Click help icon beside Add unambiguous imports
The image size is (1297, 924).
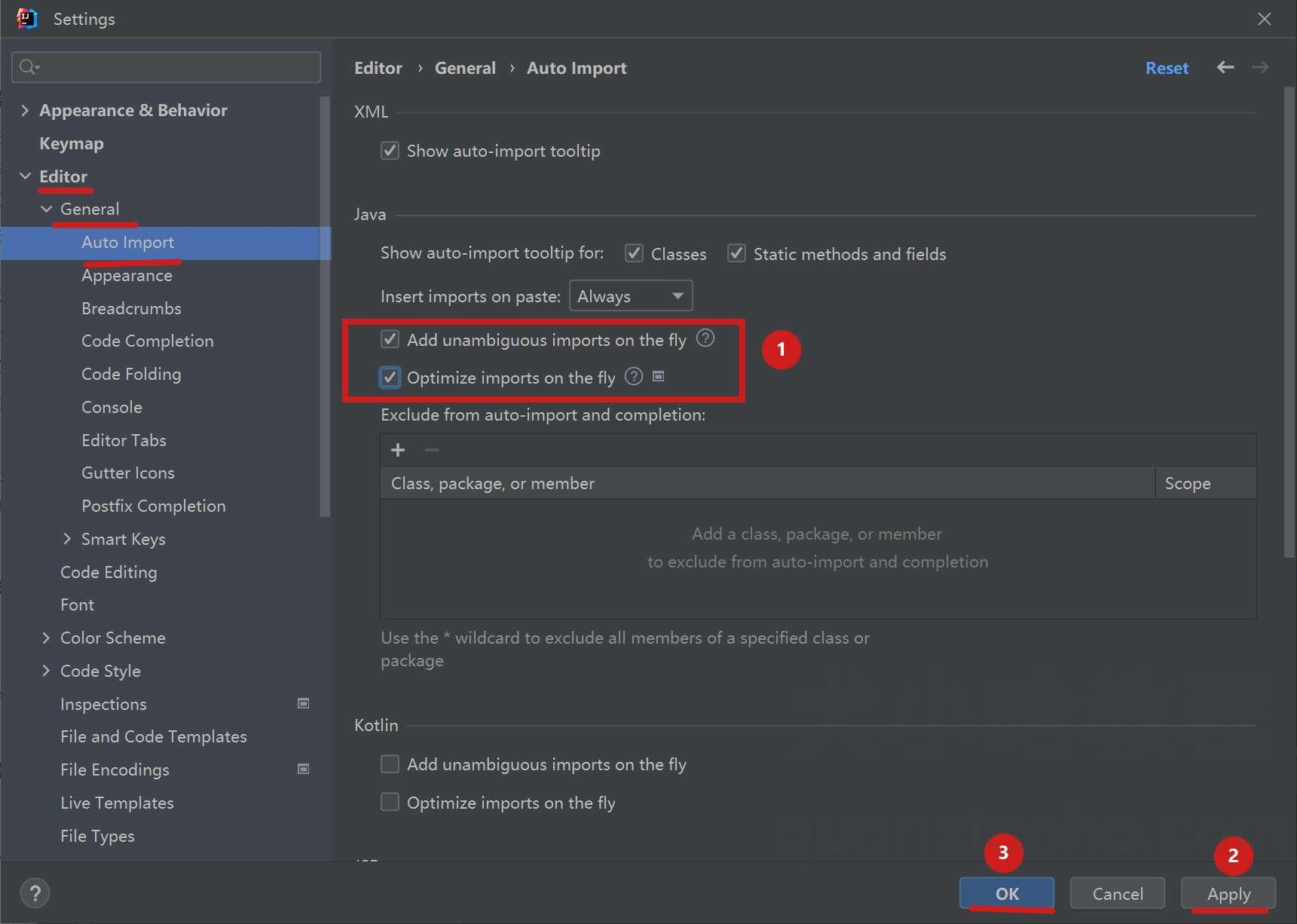pos(705,338)
